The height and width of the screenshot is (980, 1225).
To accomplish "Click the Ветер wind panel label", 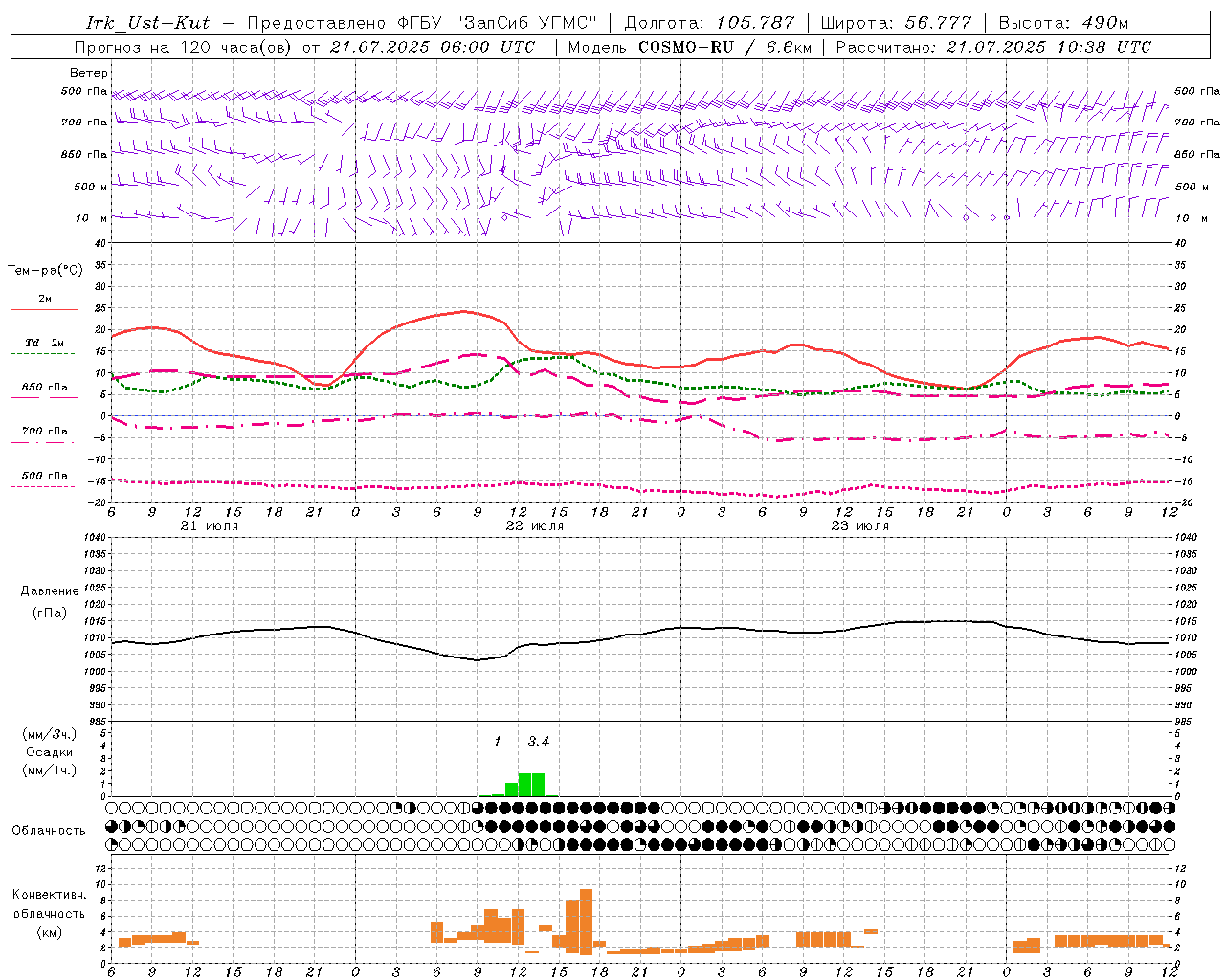I will point(89,73).
